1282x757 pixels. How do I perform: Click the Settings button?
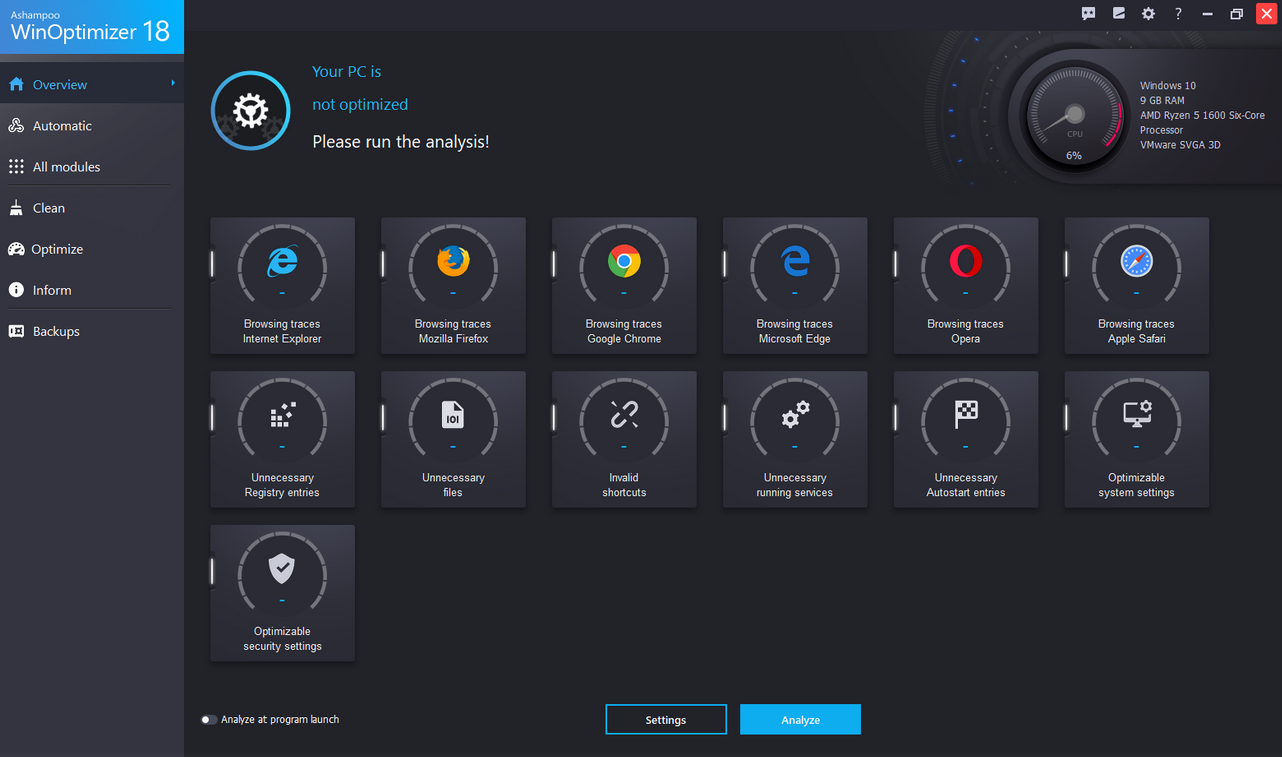[x=666, y=720]
